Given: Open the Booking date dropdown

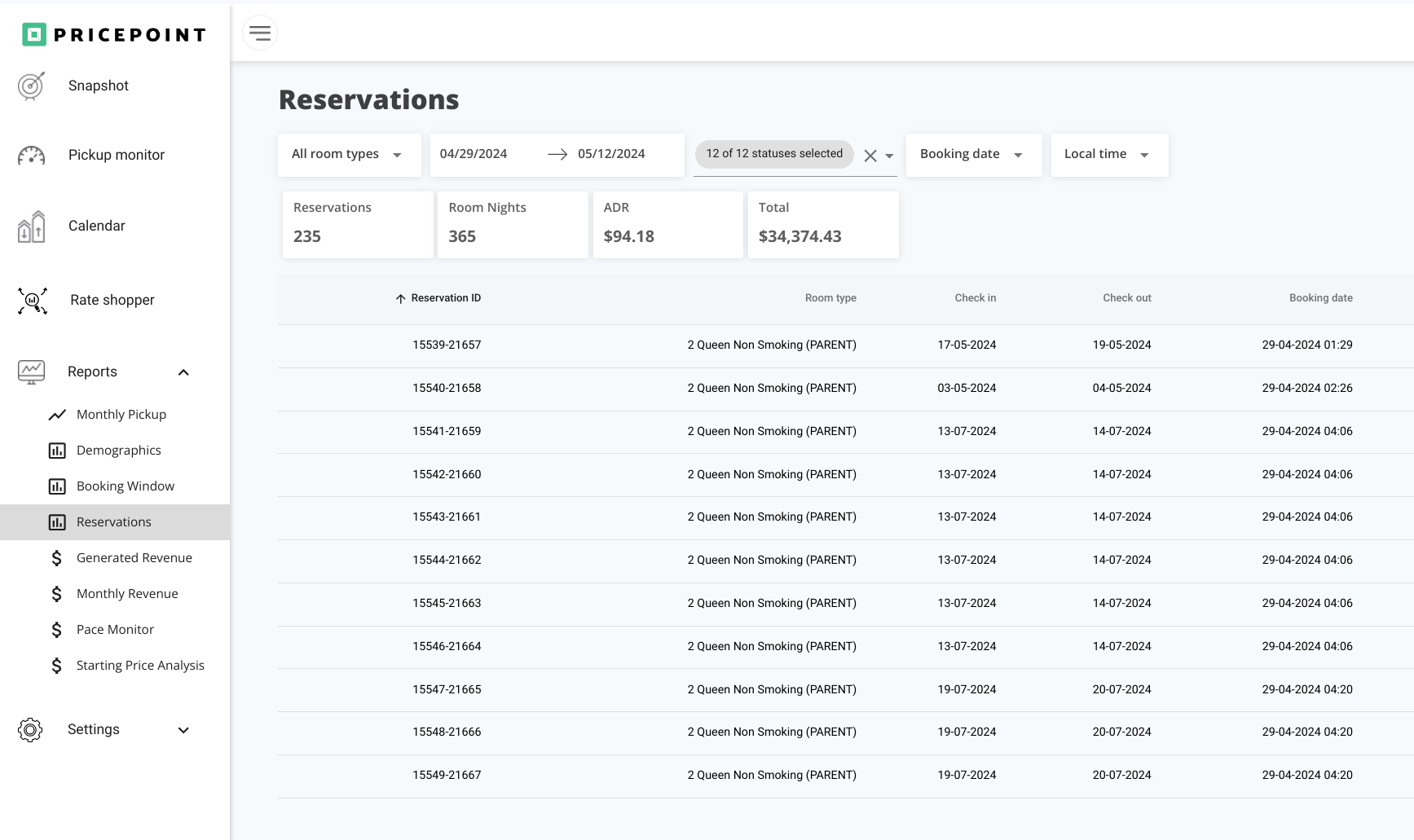Looking at the screenshot, I should tap(972, 155).
